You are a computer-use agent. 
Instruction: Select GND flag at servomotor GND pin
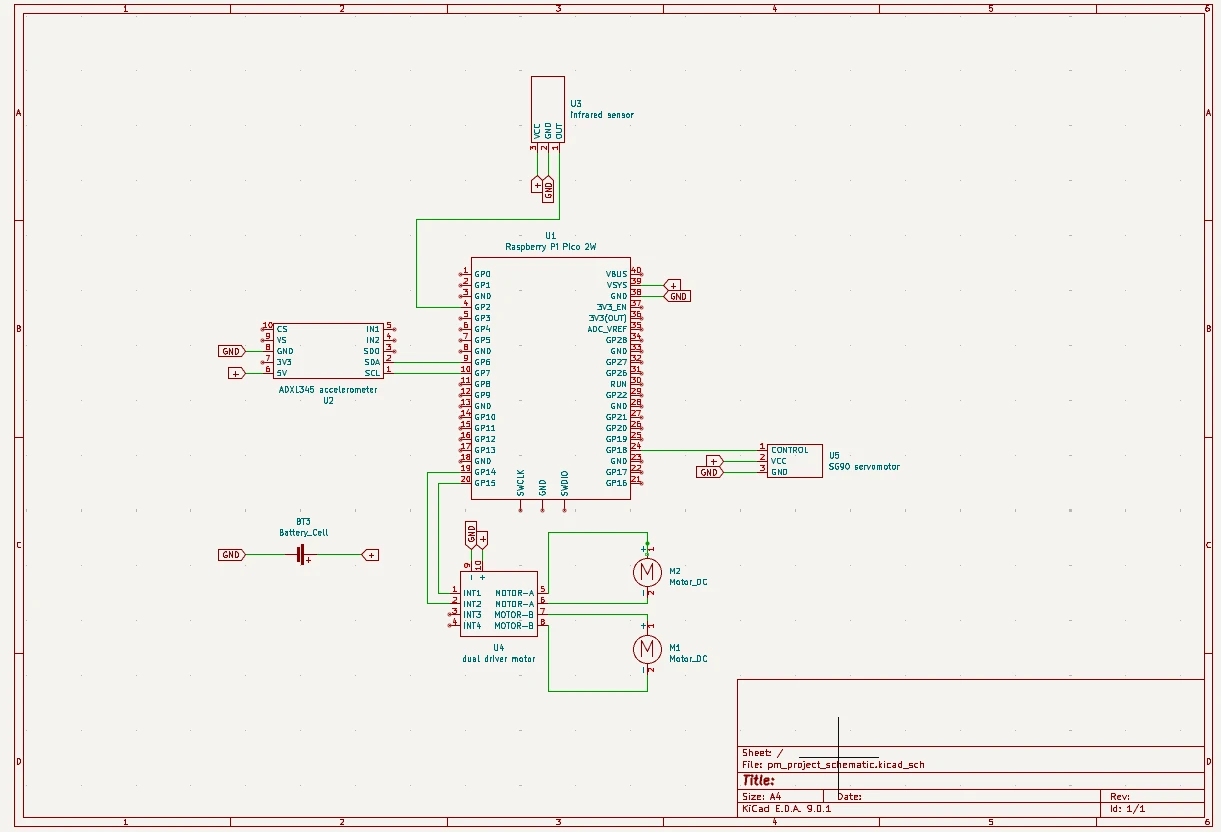[x=709, y=472]
